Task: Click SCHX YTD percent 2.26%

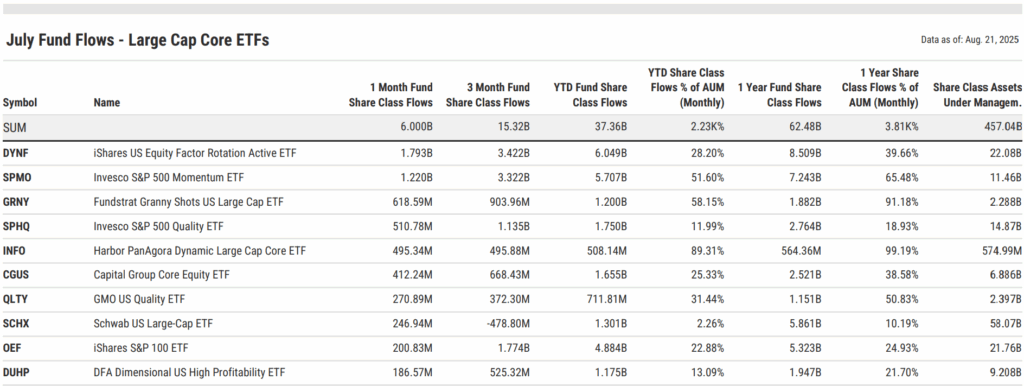Action: (x=712, y=323)
